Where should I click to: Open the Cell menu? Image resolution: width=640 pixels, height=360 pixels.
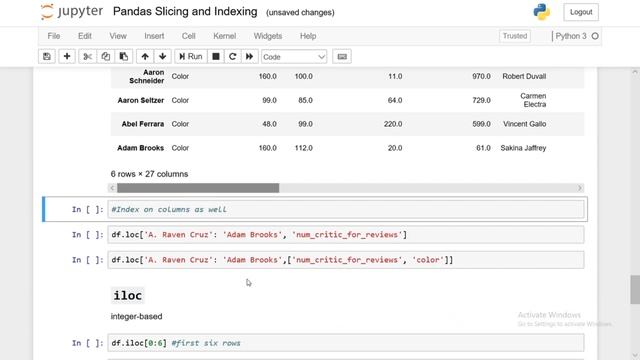(189, 36)
